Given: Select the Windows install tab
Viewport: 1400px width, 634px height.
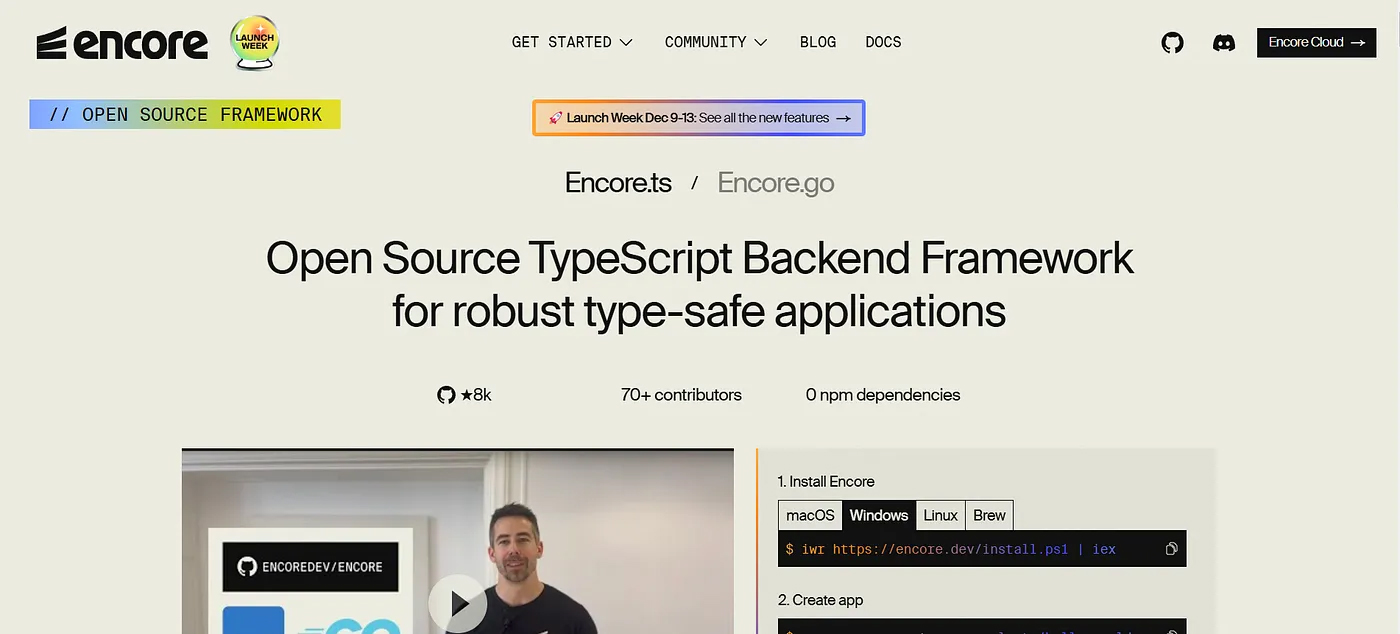Looking at the screenshot, I should (878, 515).
